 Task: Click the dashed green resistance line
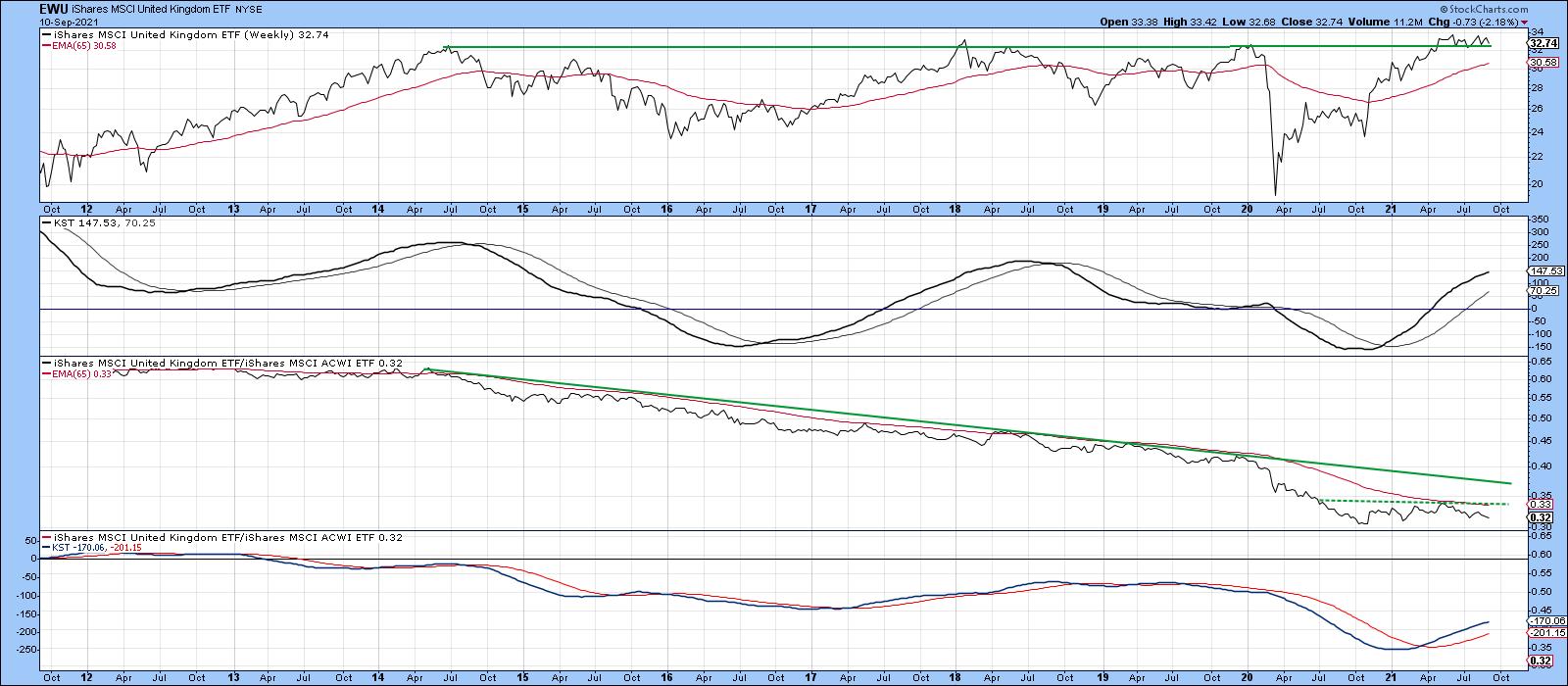(1411, 503)
